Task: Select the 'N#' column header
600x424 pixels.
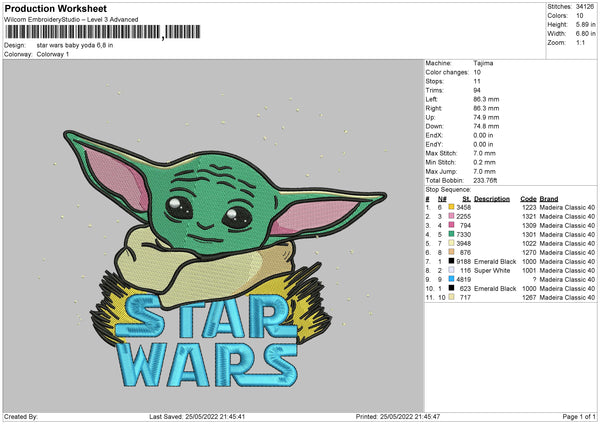Action: pos(442,199)
